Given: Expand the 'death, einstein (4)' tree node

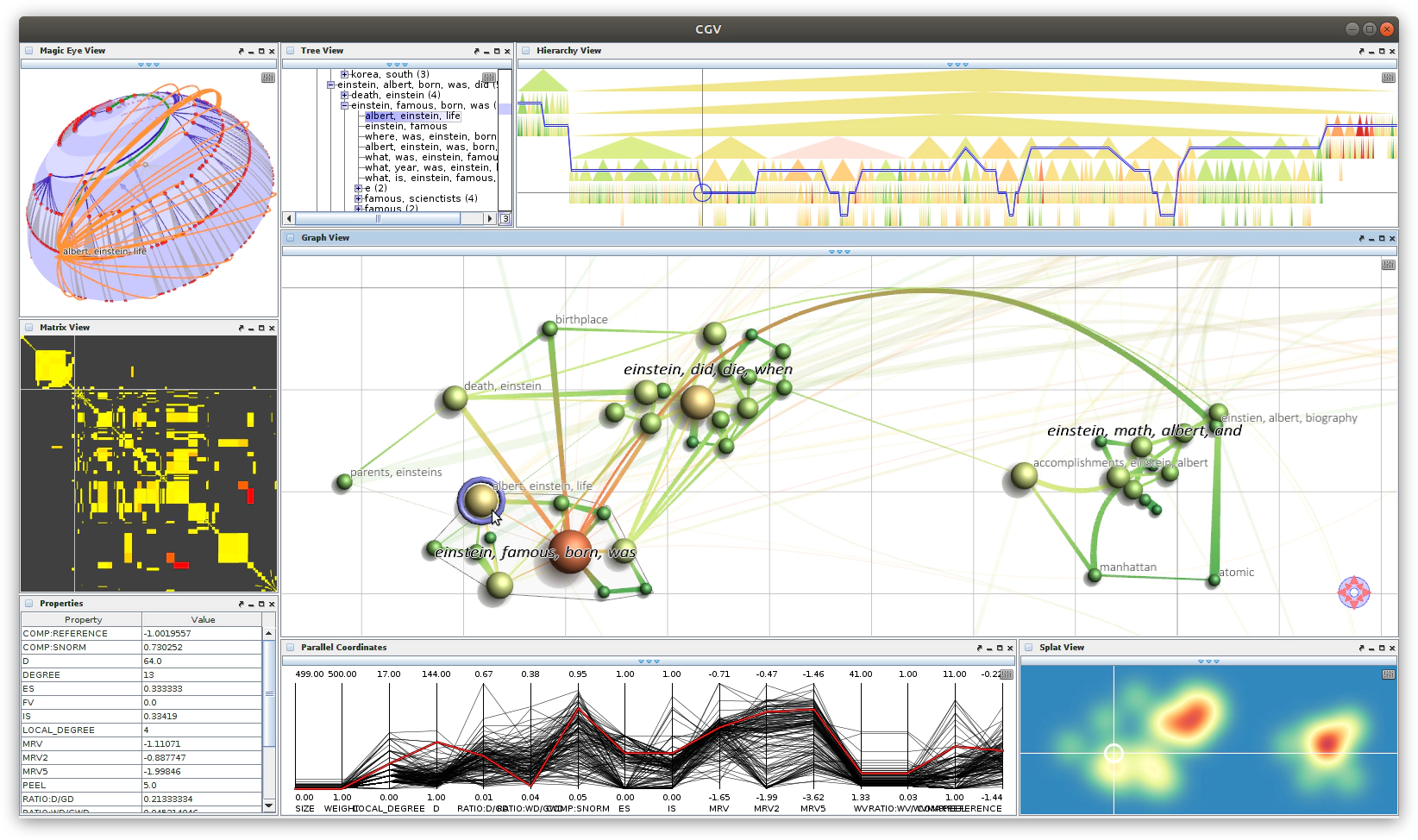Looking at the screenshot, I should [344, 95].
